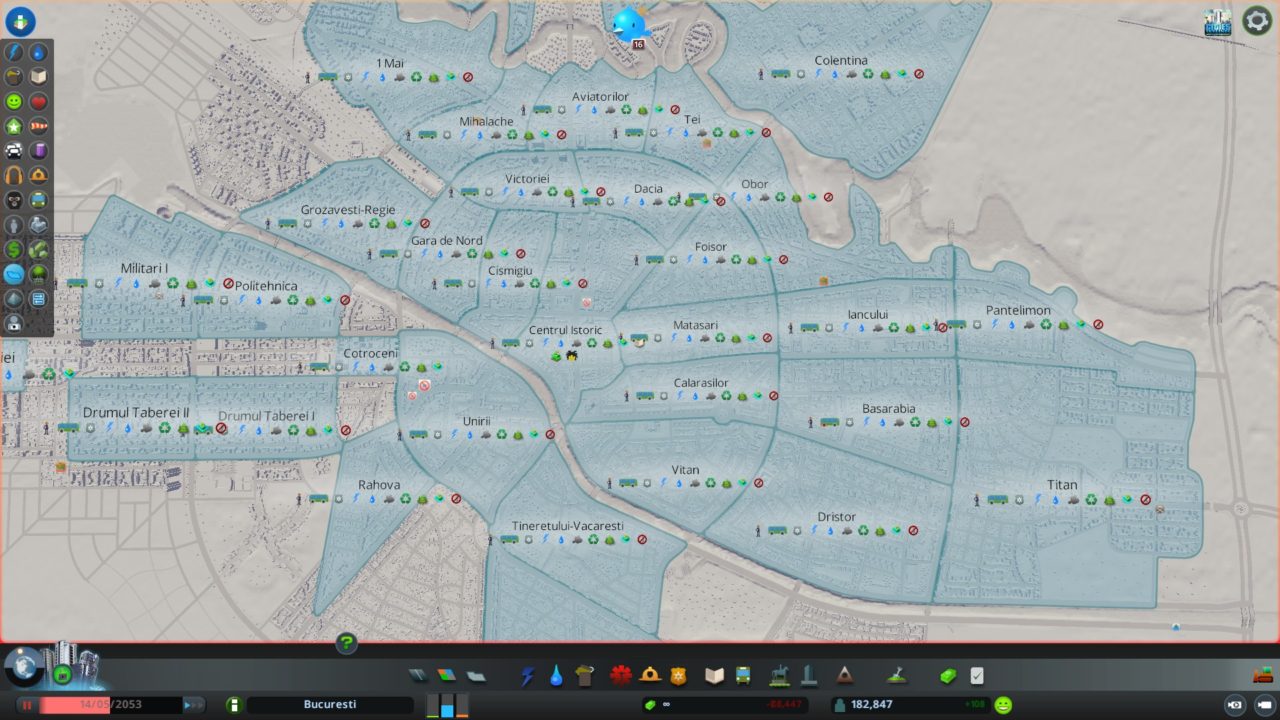Open the Land Value dollar view
The width and height of the screenshot is (1280, 720).
pyautogui.click(x=14, y=249)
